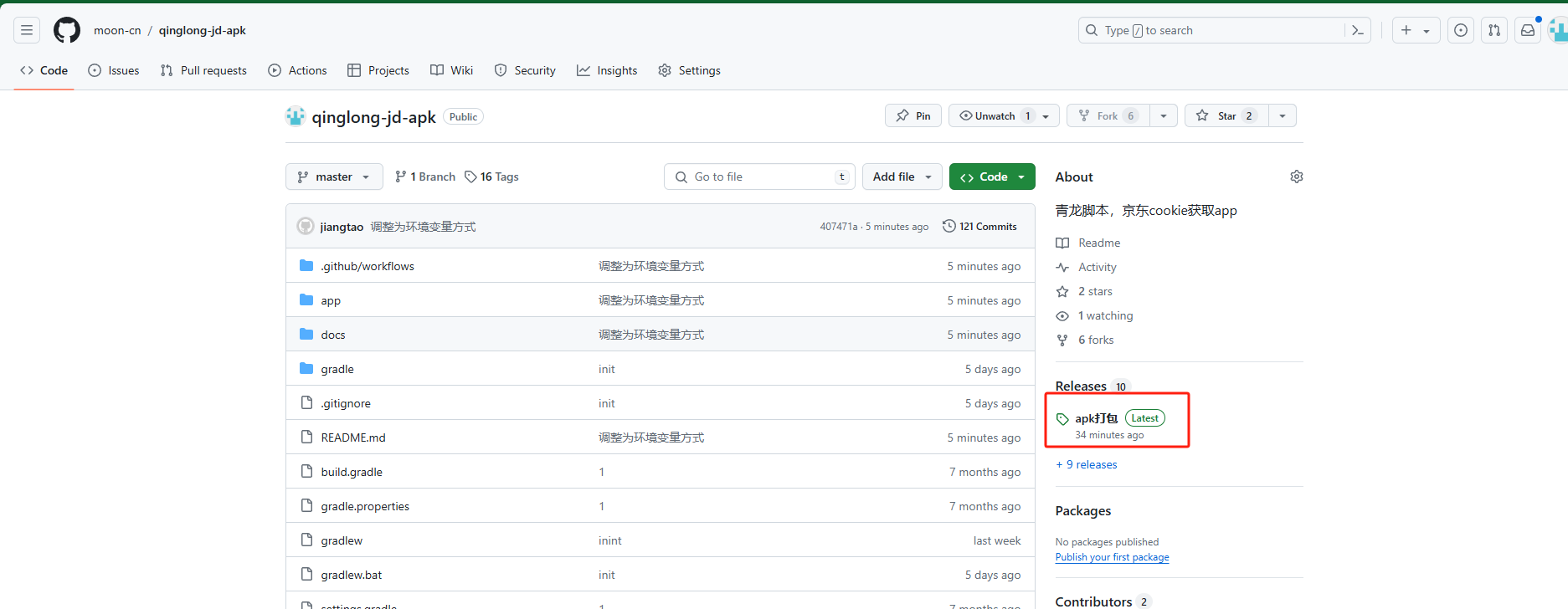The width and height of the screenshot is (1568, 609).
Task: Open the gradlew file
Action: 342,540
